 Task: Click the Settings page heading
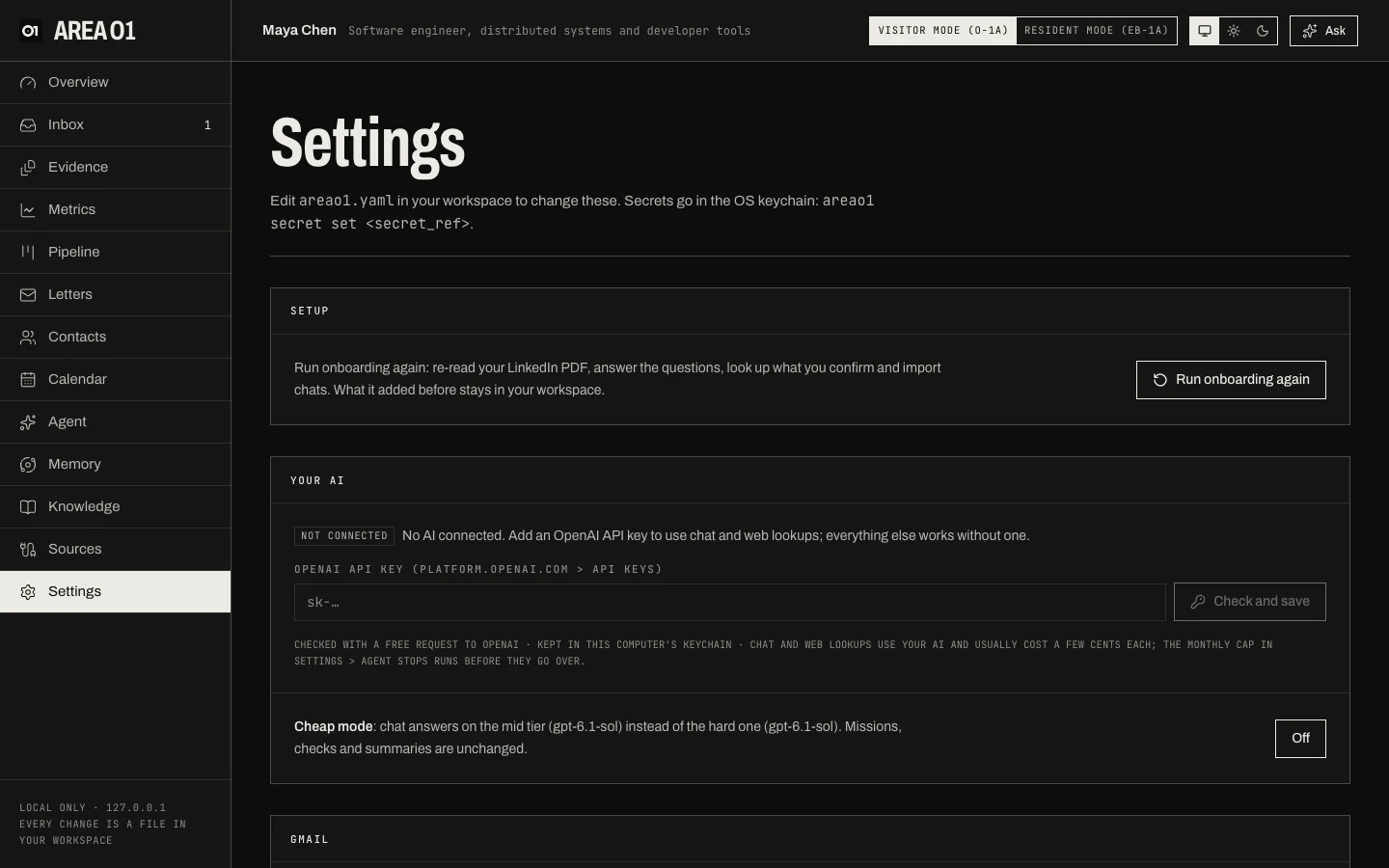coord(368,144)
